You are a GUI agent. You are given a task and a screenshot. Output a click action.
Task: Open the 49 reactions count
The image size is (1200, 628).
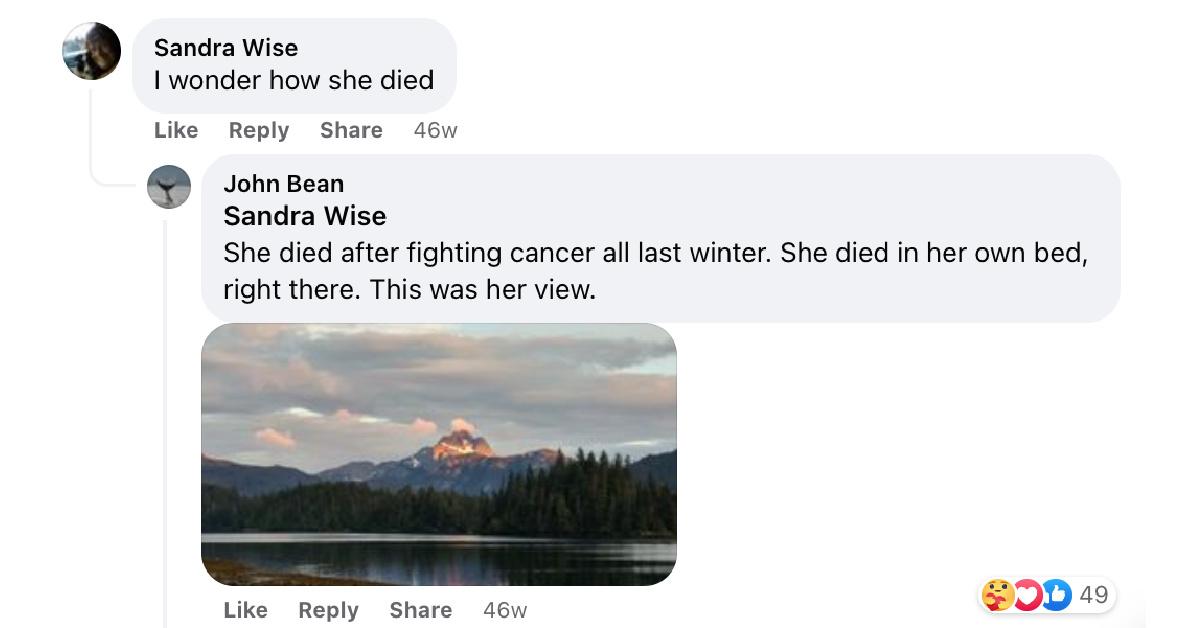[x=1094, y=595]
